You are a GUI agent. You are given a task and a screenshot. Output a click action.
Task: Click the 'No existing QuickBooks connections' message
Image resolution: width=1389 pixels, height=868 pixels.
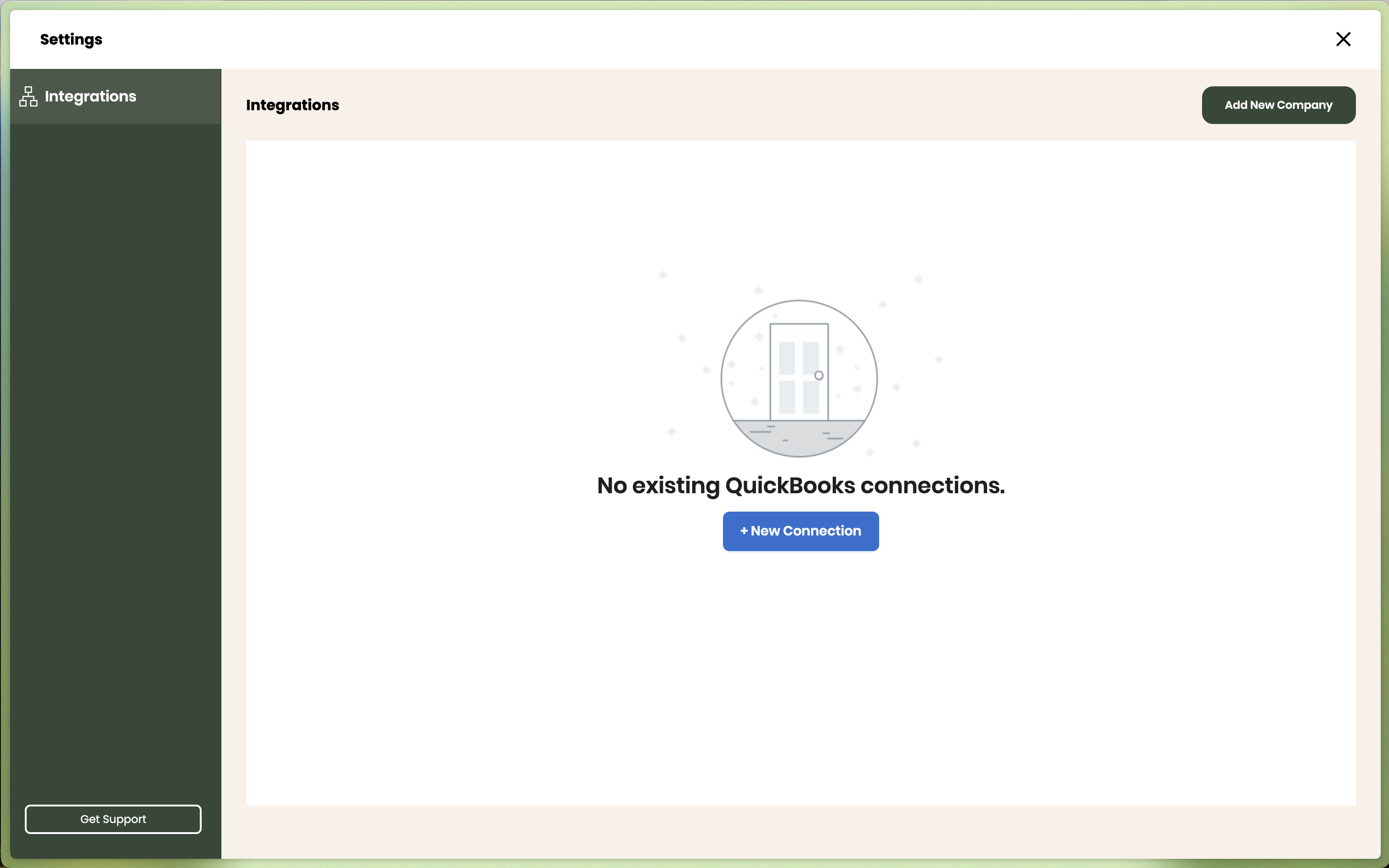click(x=801, y=486)
